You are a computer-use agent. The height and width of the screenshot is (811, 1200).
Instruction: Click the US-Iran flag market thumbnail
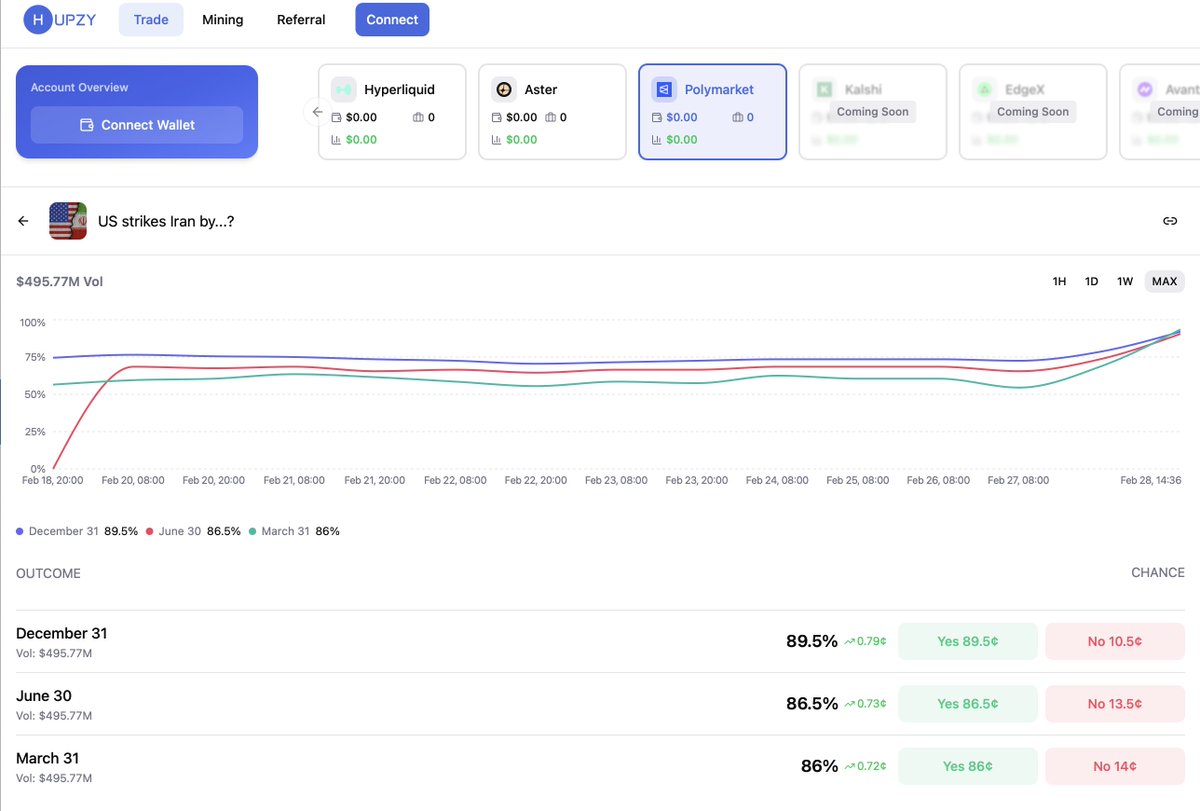click(68, 221)
